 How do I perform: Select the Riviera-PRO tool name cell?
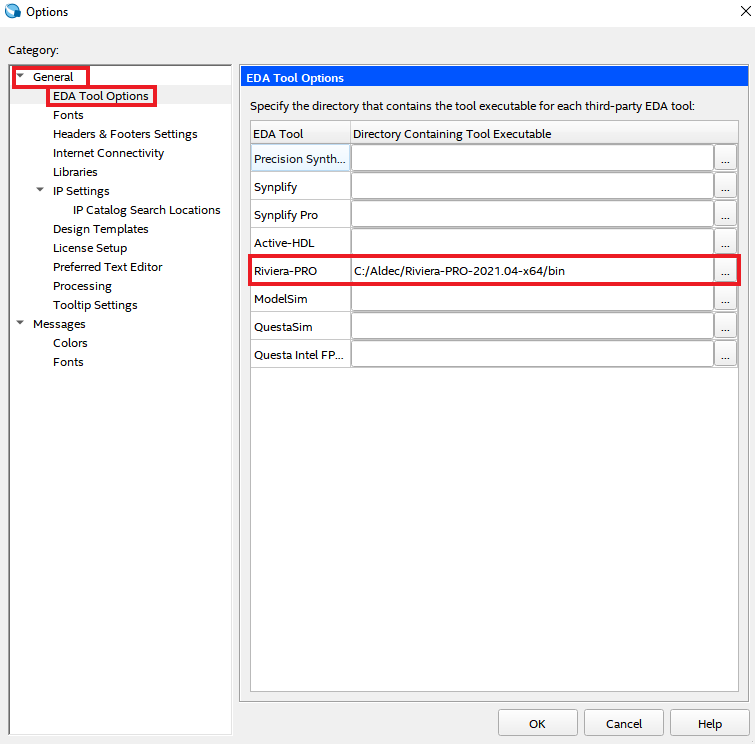click(x=300, y=271)
